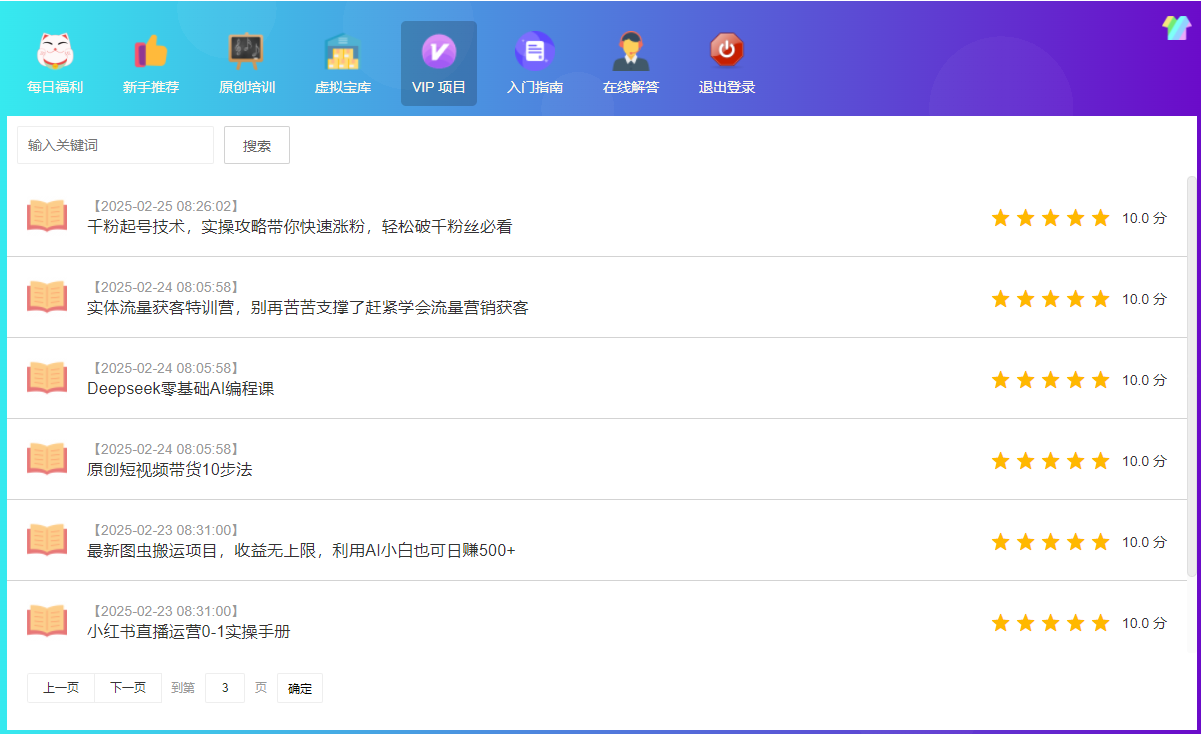Image resolution: width=1201 pixels, height=734 pixels.
Task: Click the fifth star of 千粉起号技术 rating
Action: click(1101, 218)
